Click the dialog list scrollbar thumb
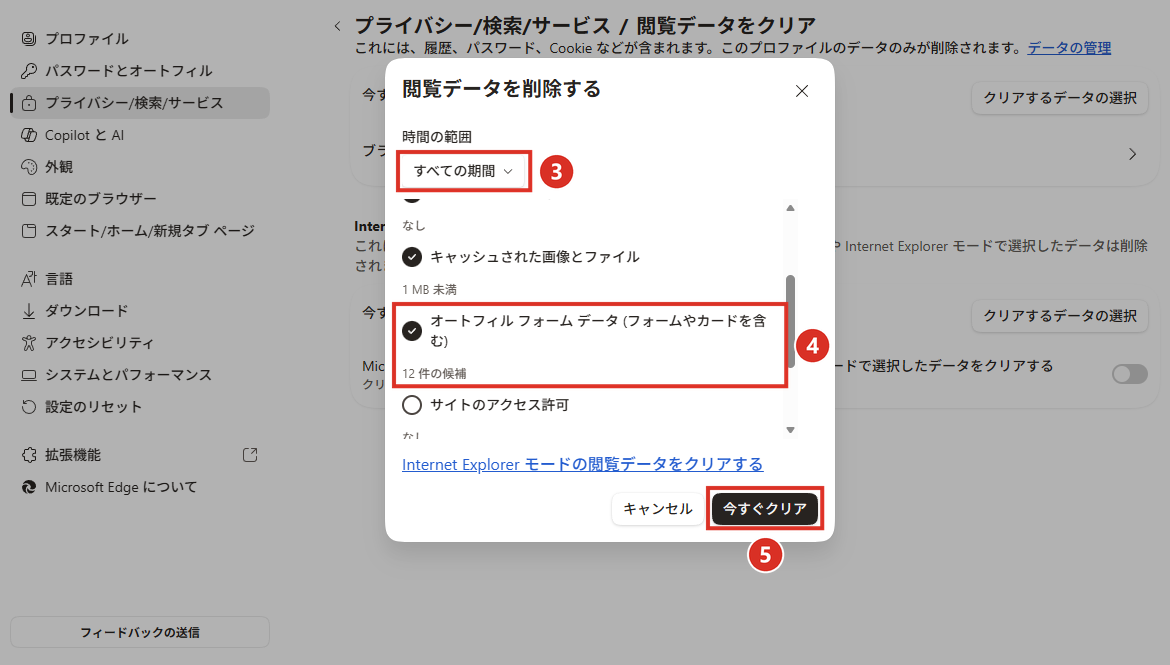Viewport: 1170px width, 665px height. [790, 322]
